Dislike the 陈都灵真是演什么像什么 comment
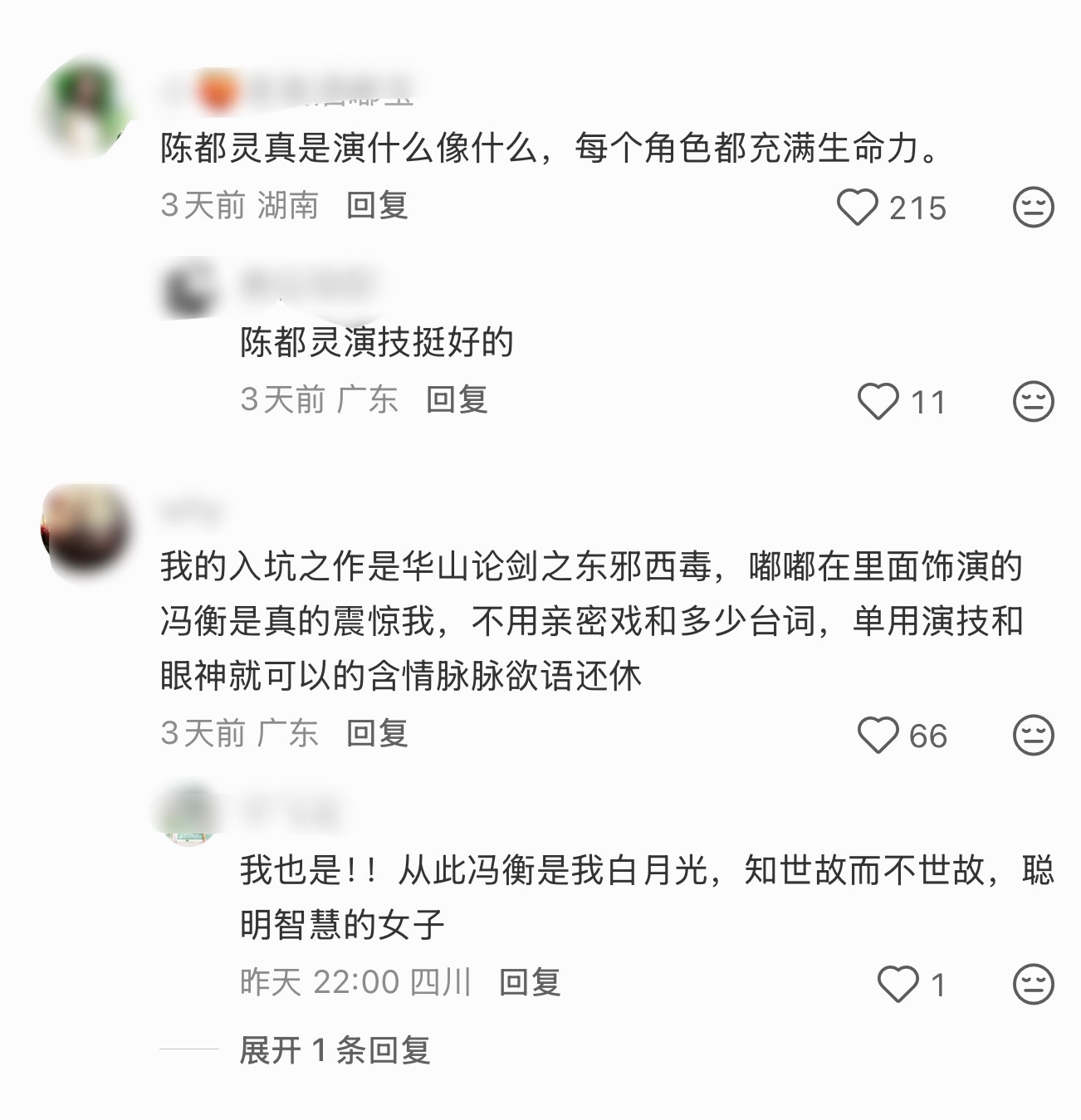Viewport: 1081px width, 1120px height. click(1034, 208)
